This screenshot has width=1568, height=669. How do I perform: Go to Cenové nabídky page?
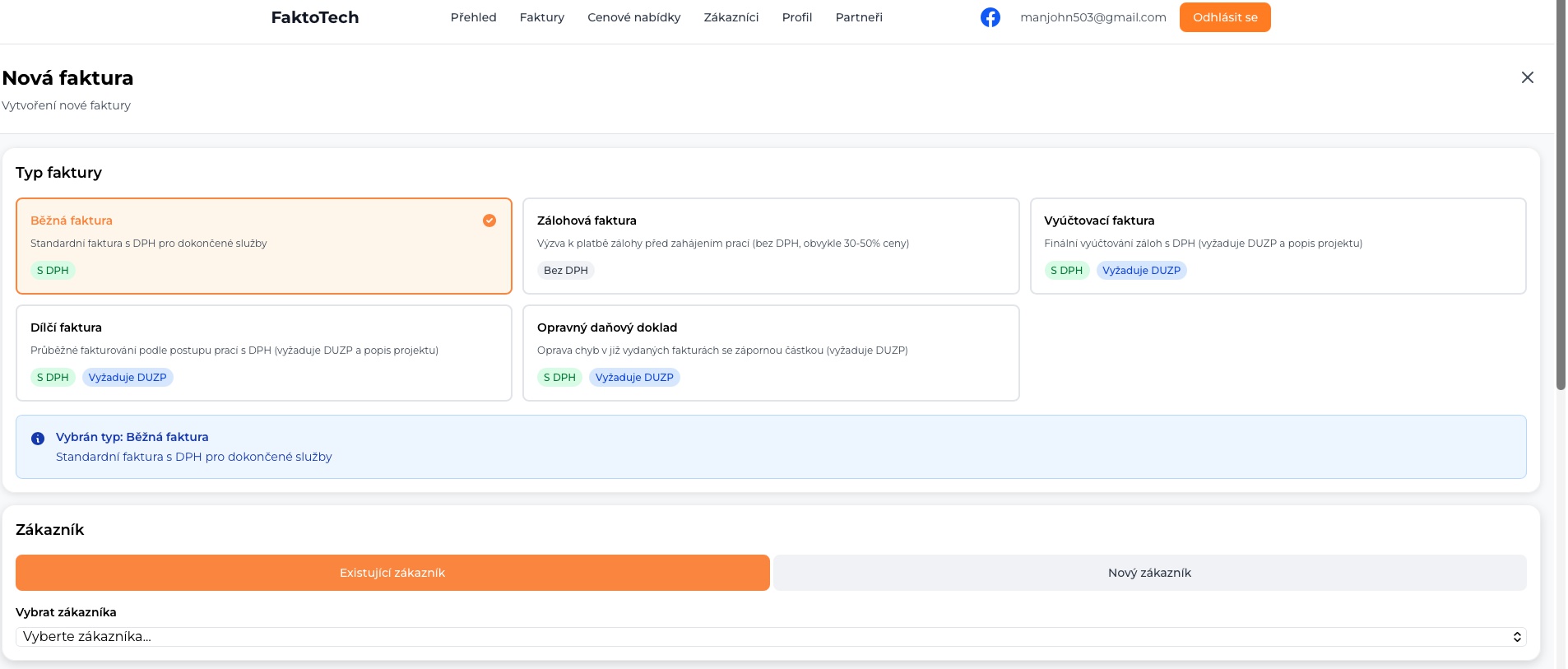[x=634, y=17]
